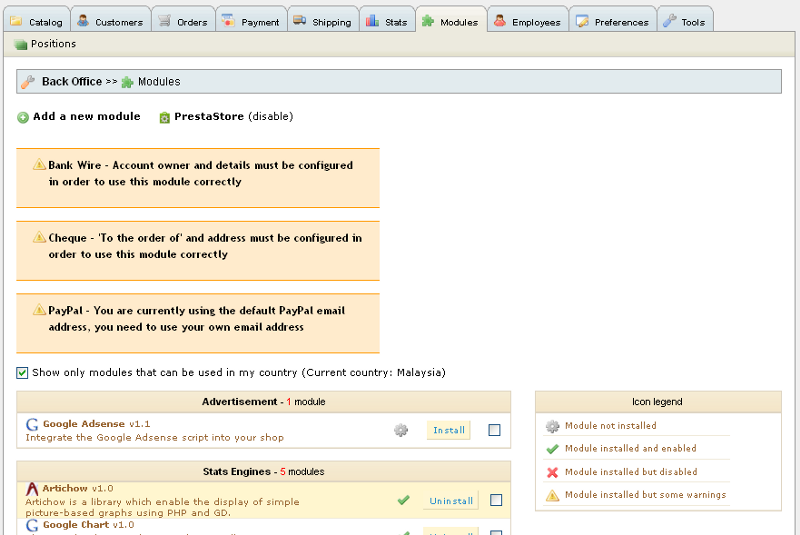This screenshot has width=800, height=535.
Task: Click Artichow green enabled checkmark
Action: pos(404,500)
